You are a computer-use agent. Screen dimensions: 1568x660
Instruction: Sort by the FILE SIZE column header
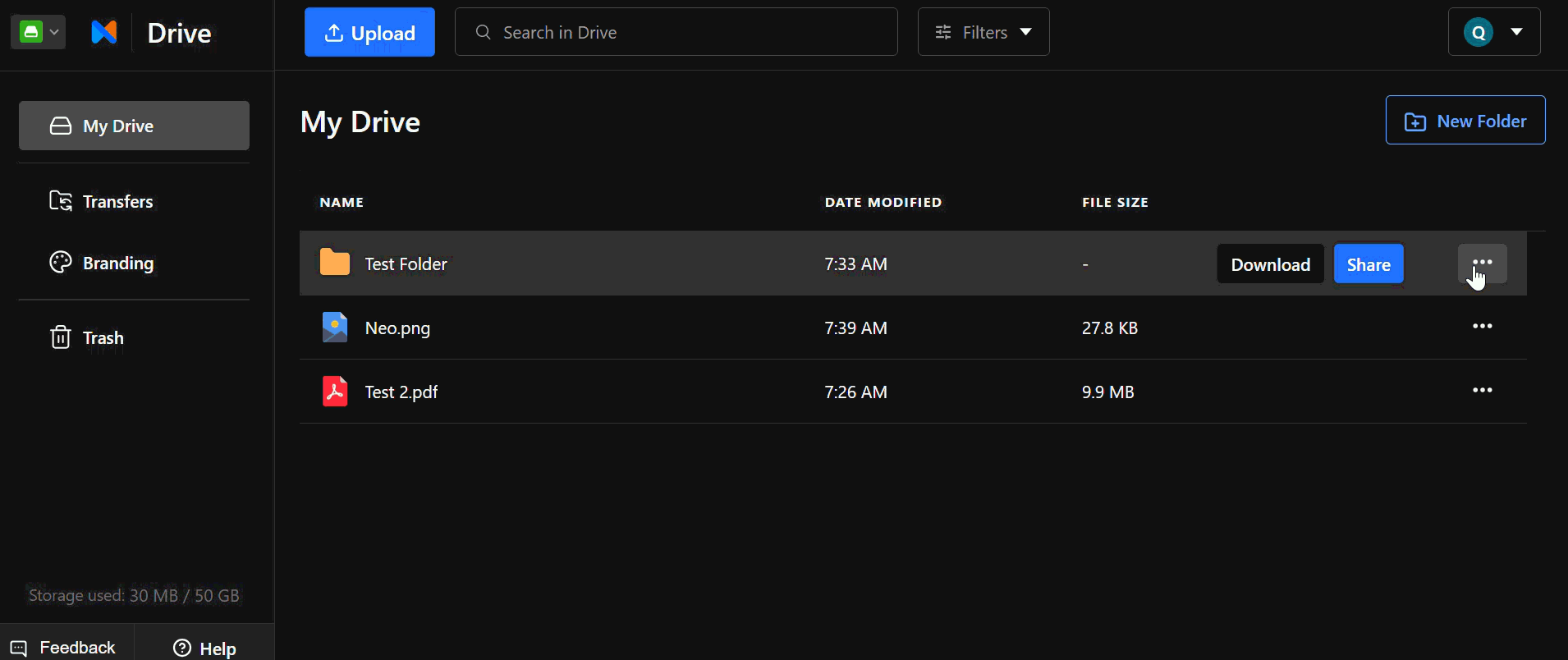click(x=1115, y=202)
